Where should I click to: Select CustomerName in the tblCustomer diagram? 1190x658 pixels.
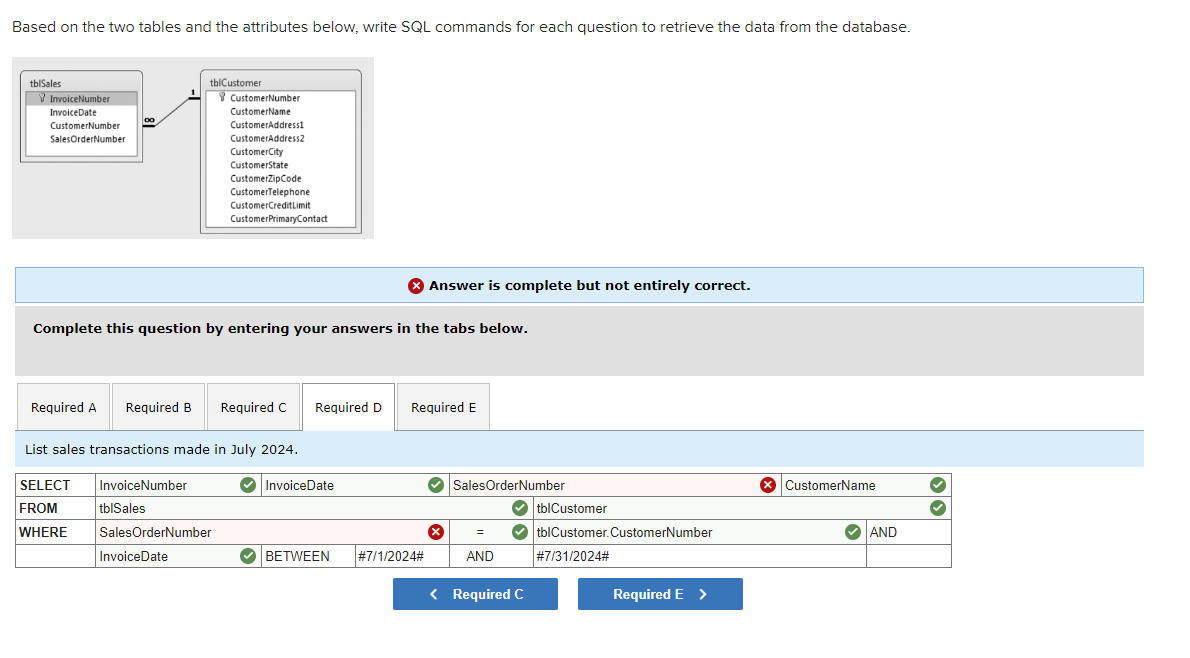260,112
